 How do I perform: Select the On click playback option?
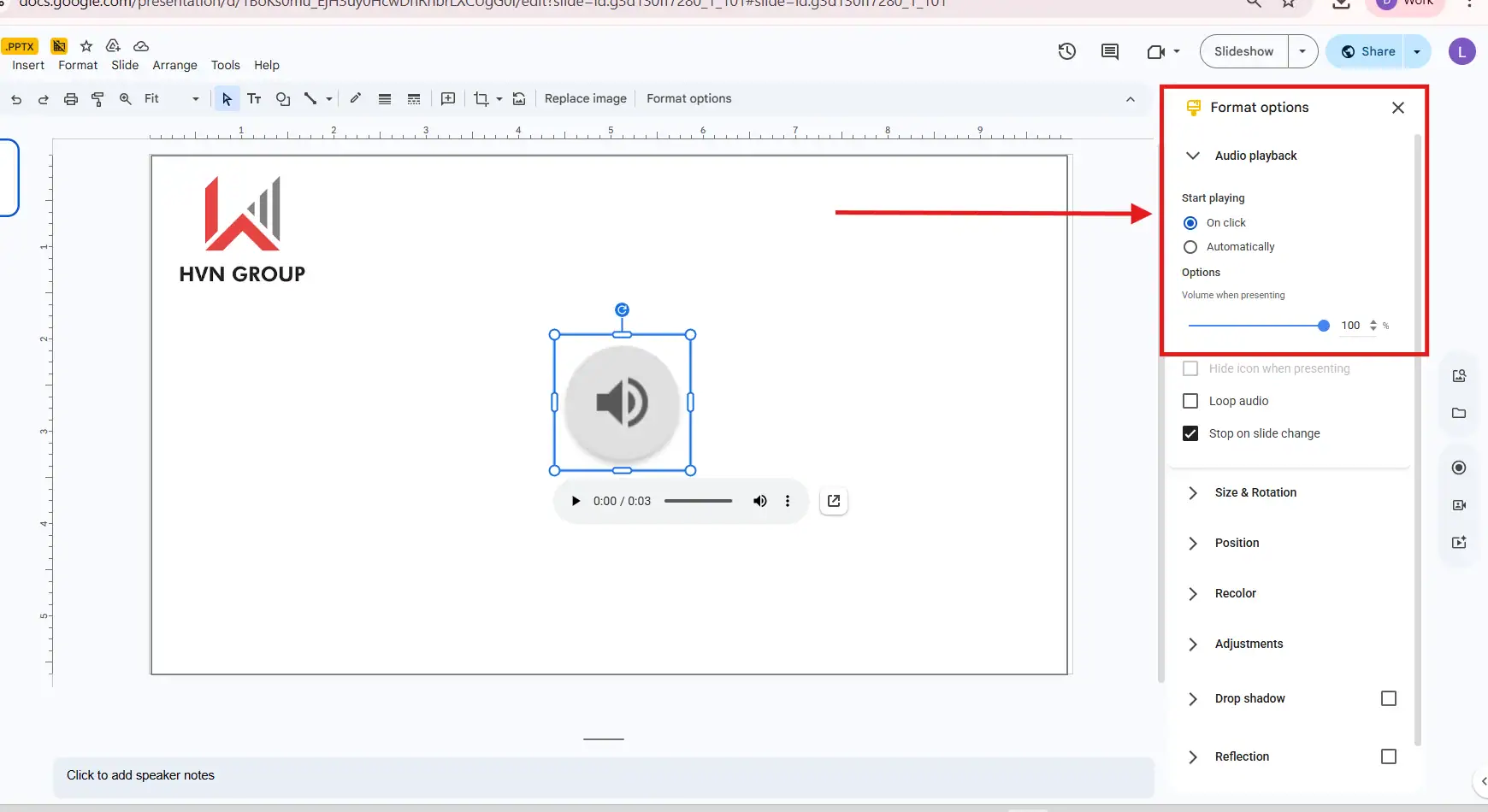[1190, 222]
